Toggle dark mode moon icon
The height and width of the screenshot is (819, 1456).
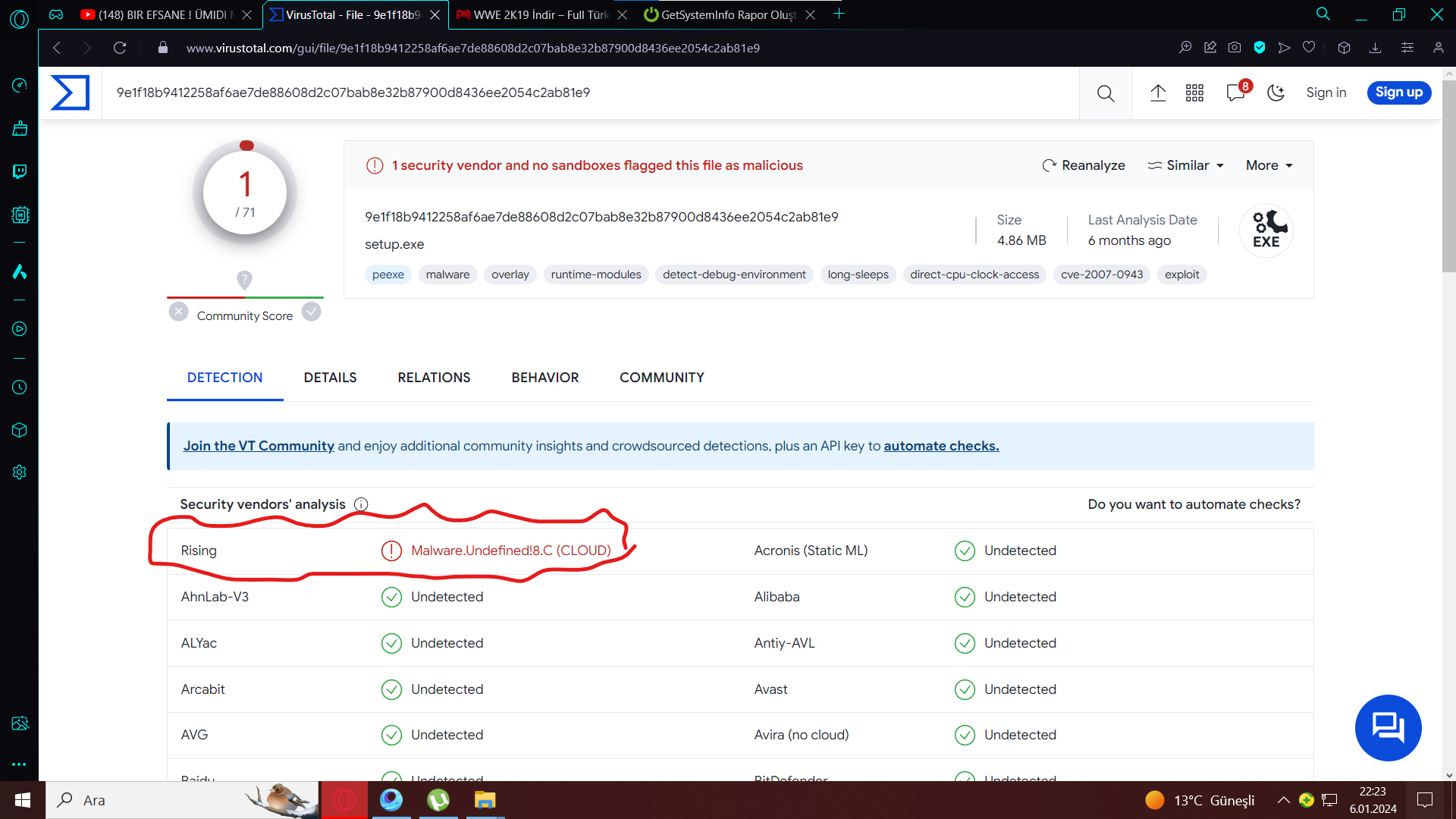click(x=1276, y=93)
